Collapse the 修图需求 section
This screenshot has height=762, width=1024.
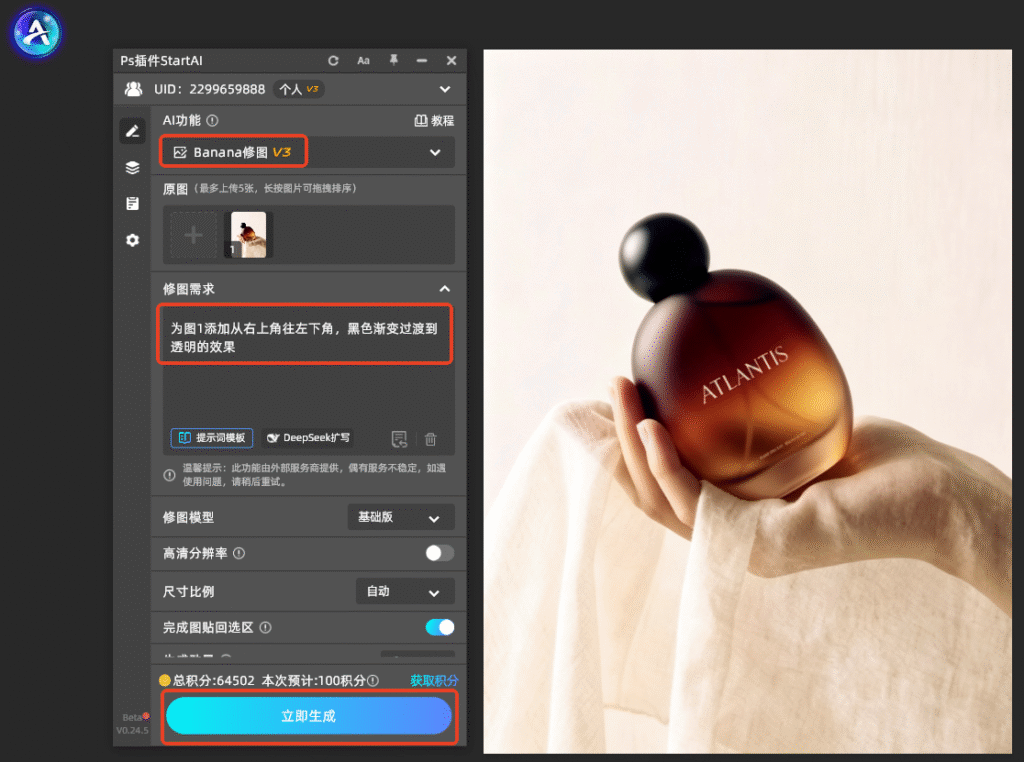point(445,289)
